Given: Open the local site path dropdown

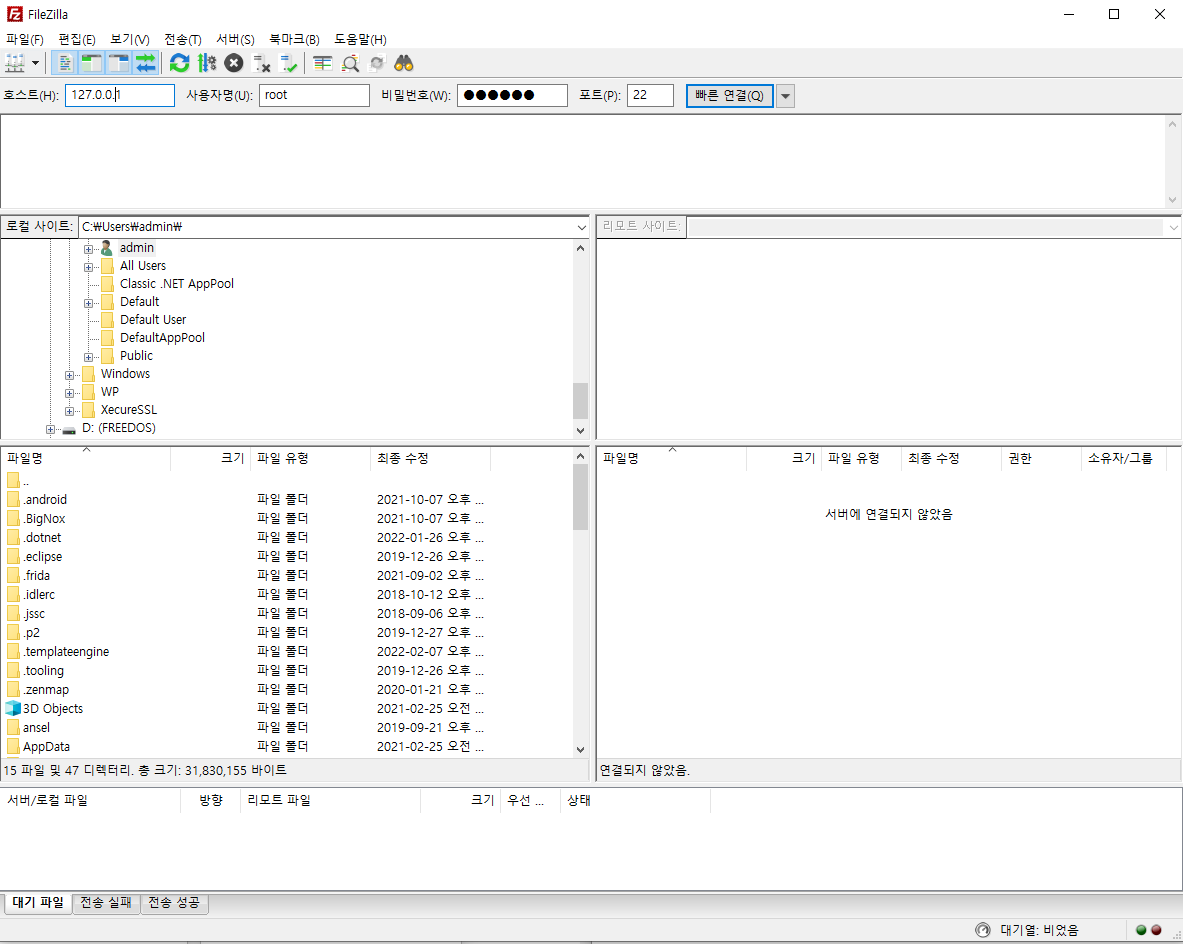Looking at the screenshot, I should pos(582,227).
